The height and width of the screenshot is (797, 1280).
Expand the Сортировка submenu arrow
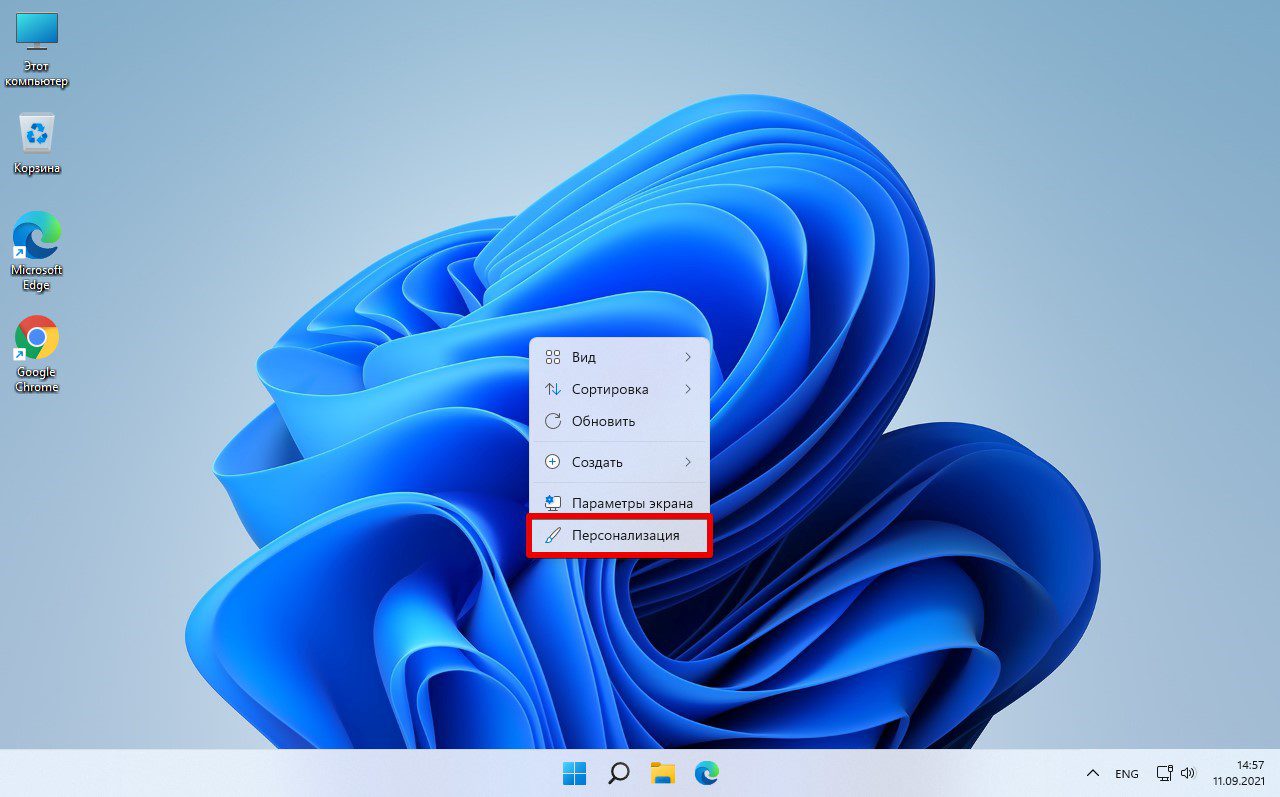point(688,389)
